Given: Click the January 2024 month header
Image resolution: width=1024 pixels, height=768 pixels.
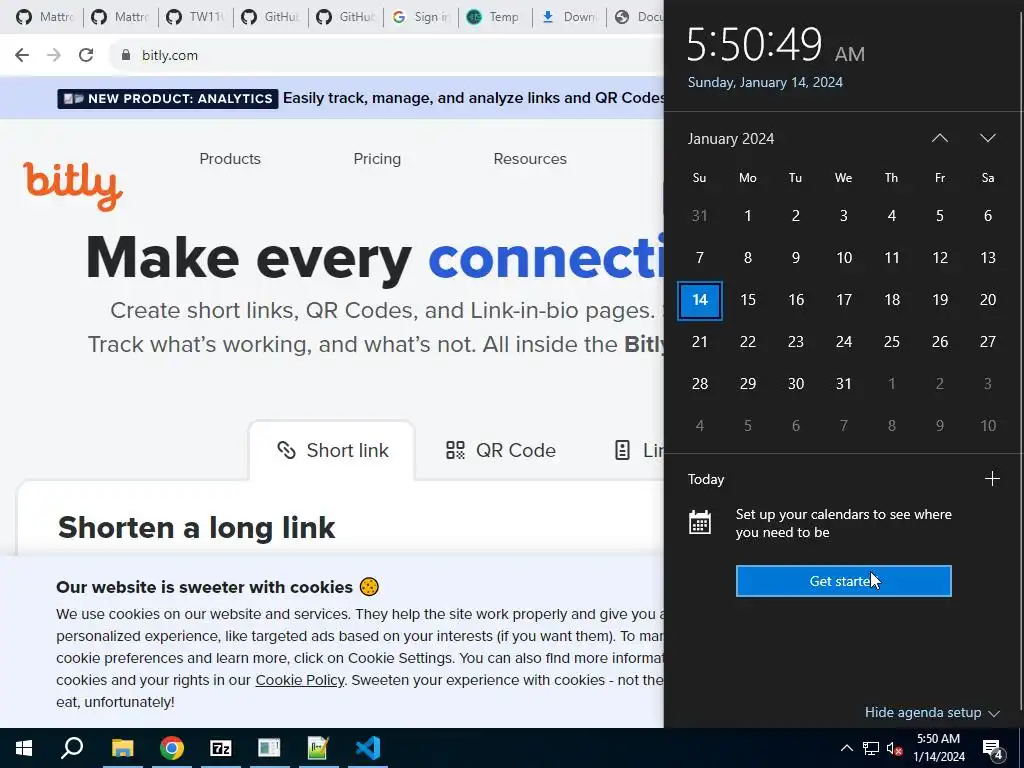Looking at the screenshot, I should click(731, 138).
